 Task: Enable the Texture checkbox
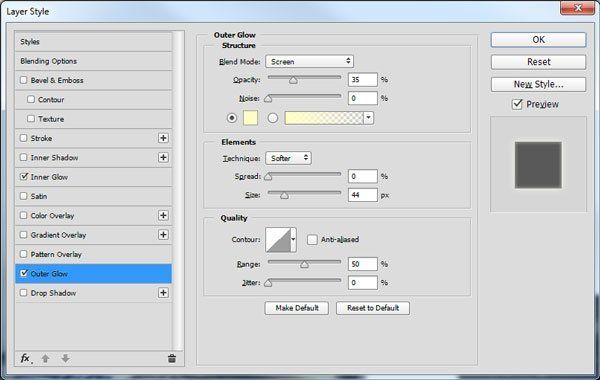pyautogui.click(x=31, y=119)
